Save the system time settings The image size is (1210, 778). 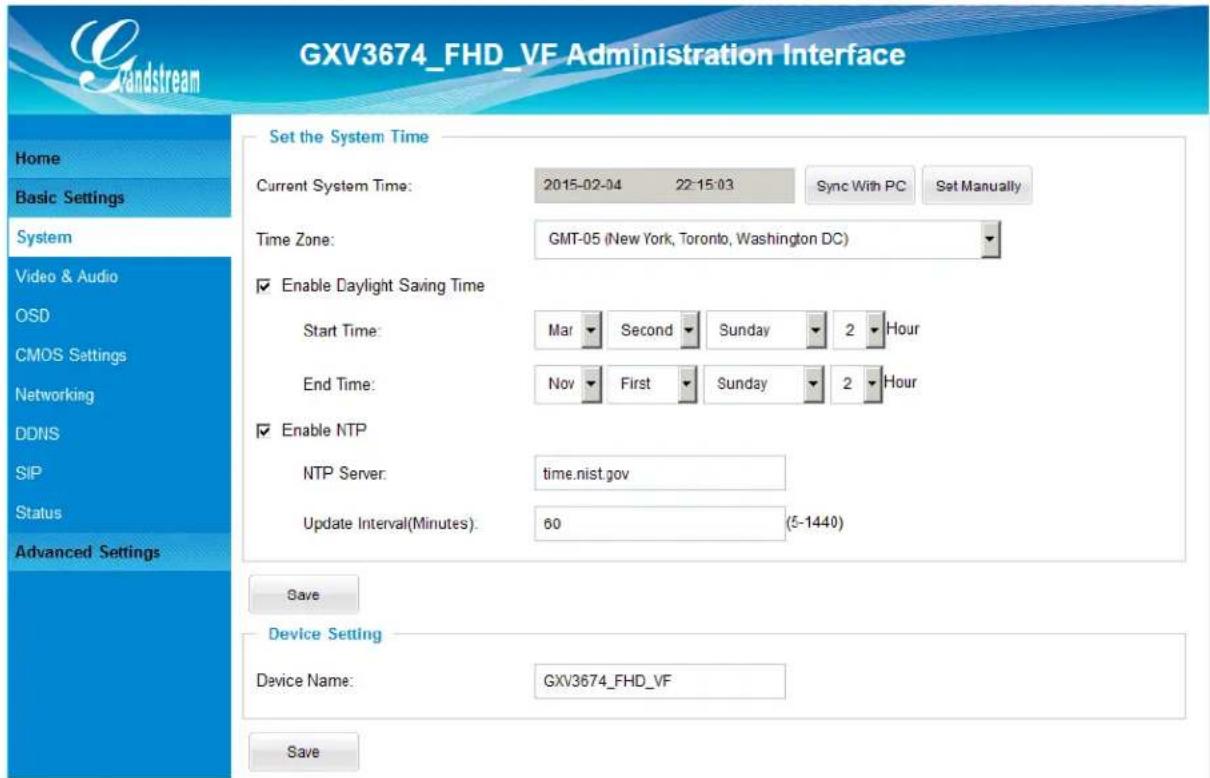[303, 595]
